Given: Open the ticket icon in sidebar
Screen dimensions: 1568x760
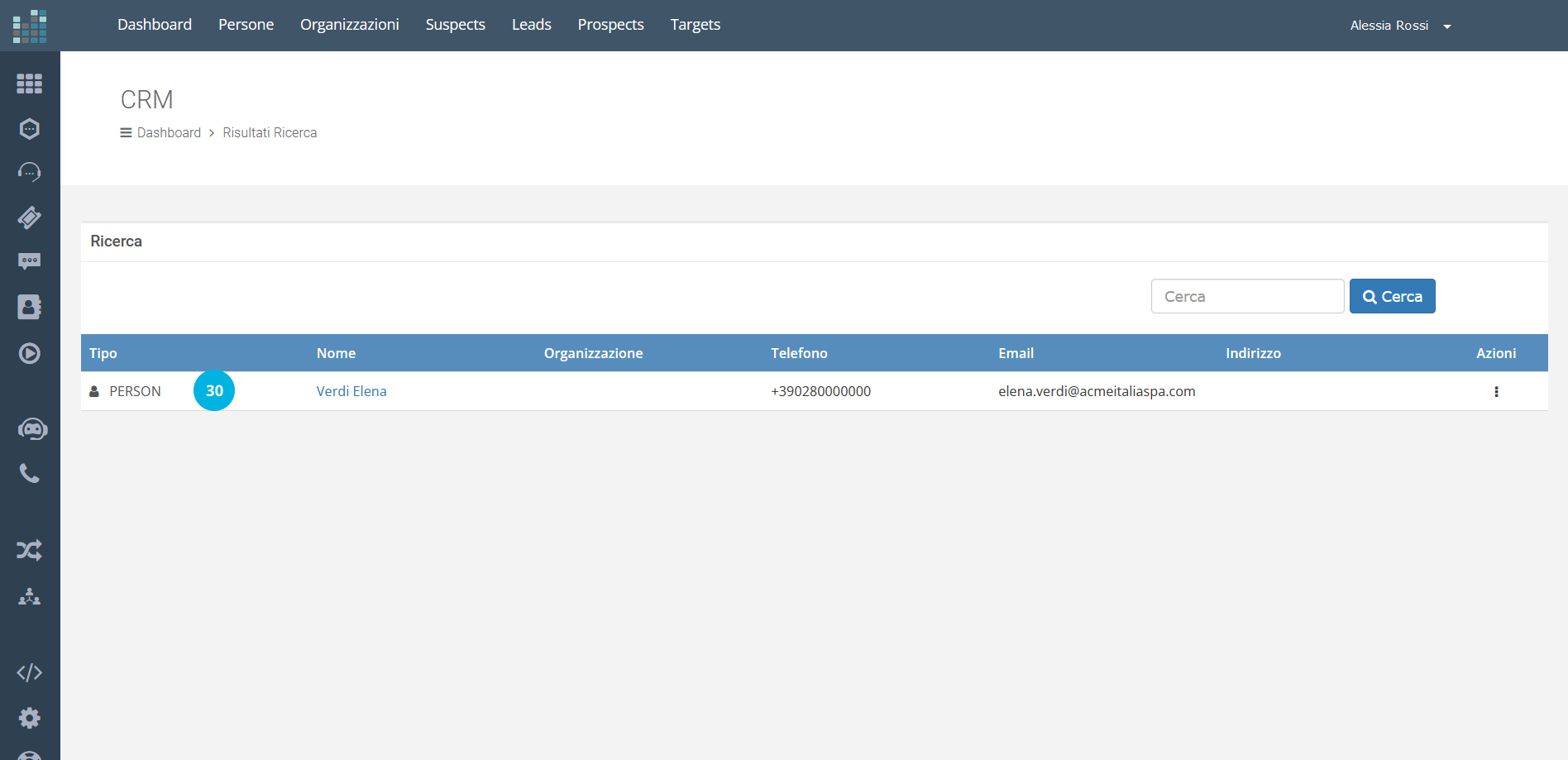Looking at the screenshot, I should [x=30, y=217].
